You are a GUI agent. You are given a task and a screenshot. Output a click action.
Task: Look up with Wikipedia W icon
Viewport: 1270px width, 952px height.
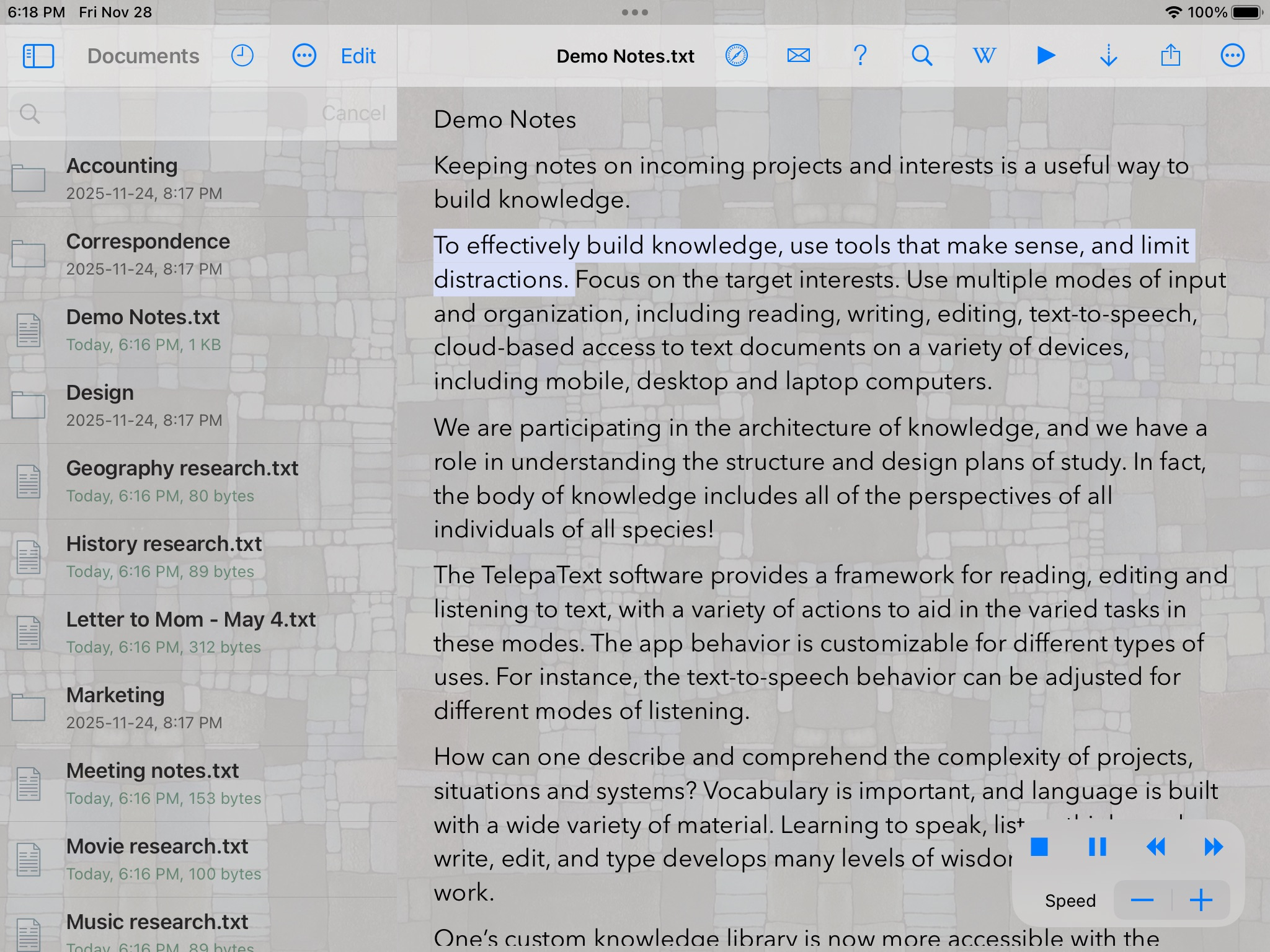click(x=984, y=56)
